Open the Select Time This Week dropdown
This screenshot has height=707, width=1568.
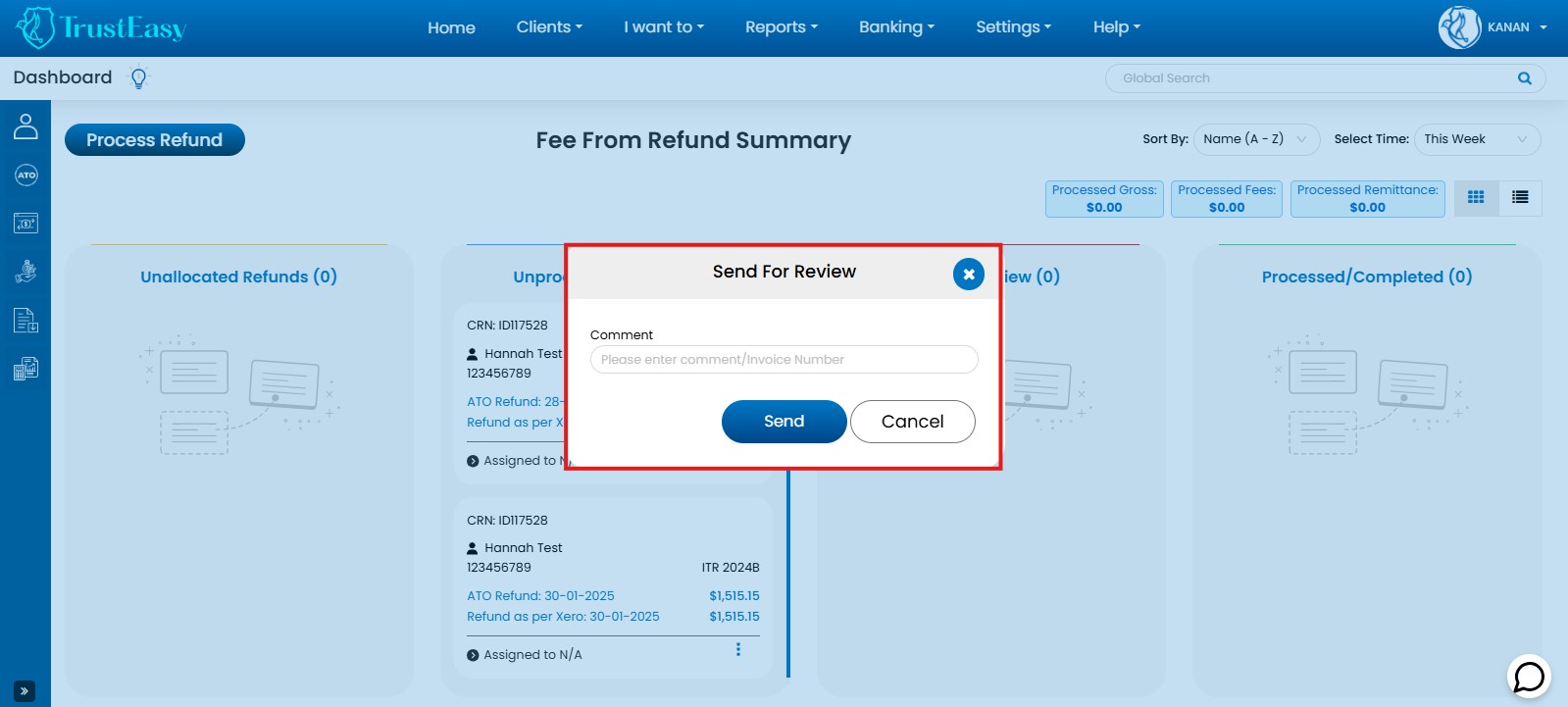1476,139
